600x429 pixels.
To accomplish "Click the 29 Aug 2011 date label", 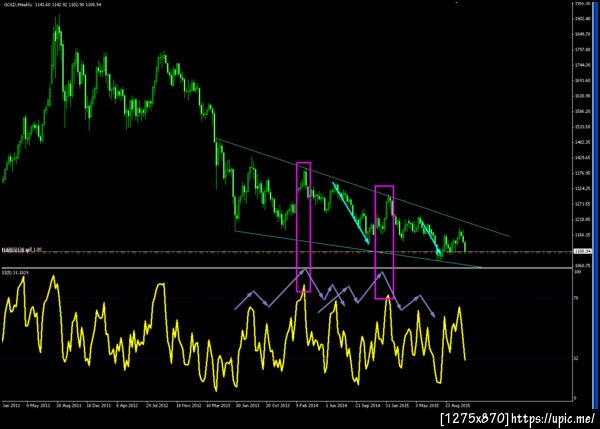I will [x=69, y=405].
